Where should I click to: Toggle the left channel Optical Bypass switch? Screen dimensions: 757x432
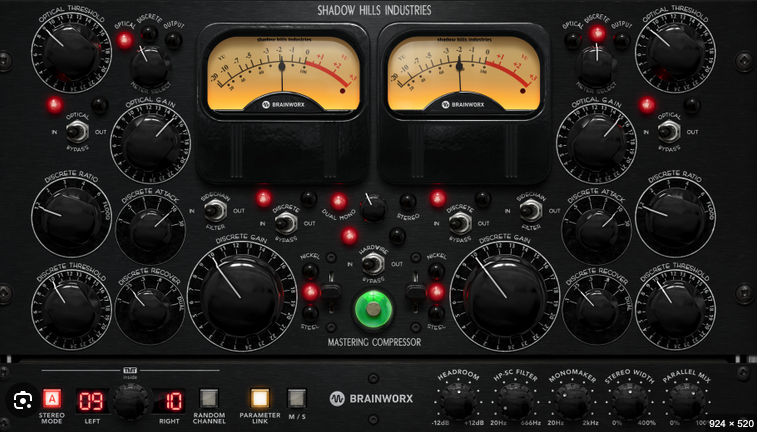[x=77, y=131]
